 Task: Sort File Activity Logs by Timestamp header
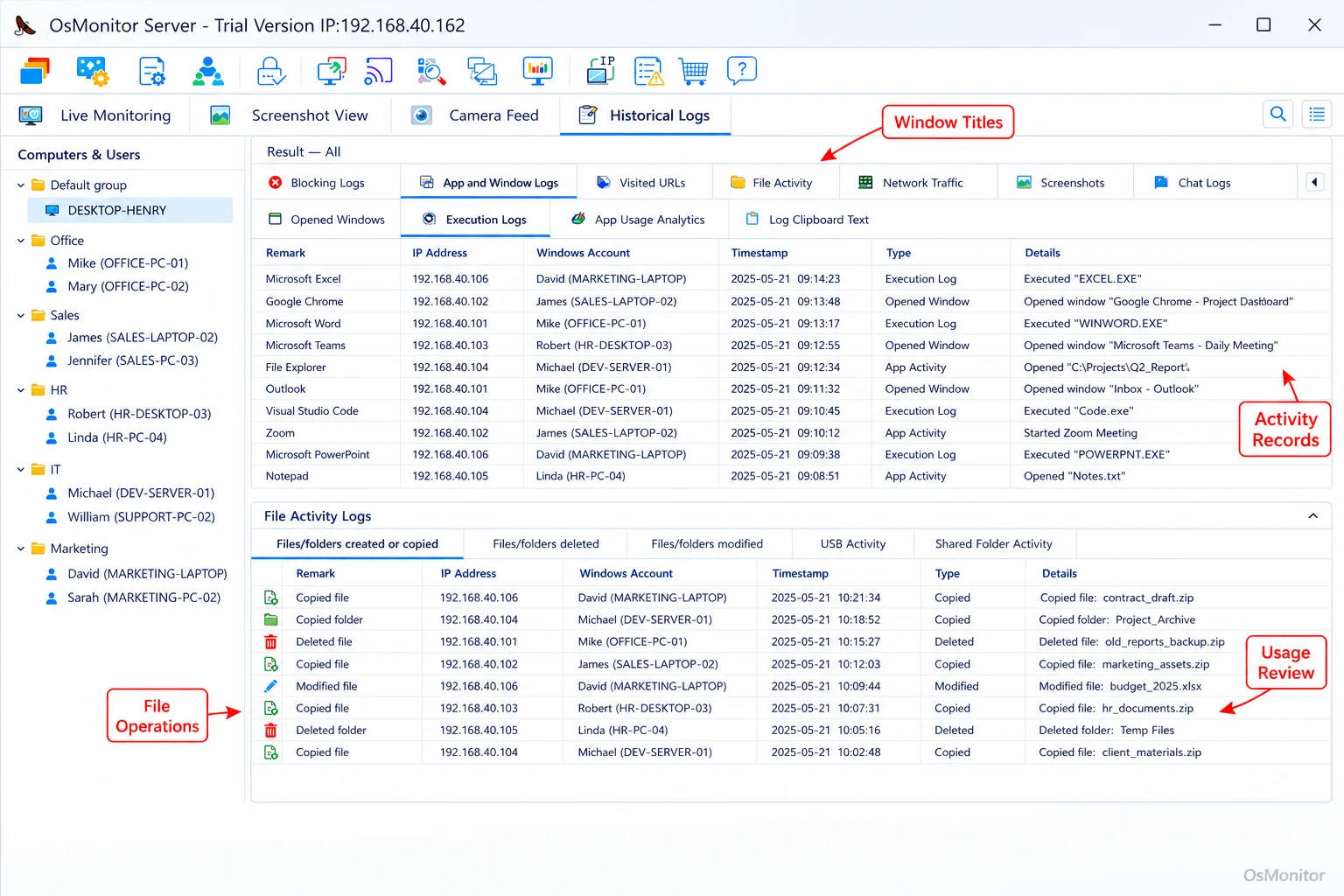[800, 574]
